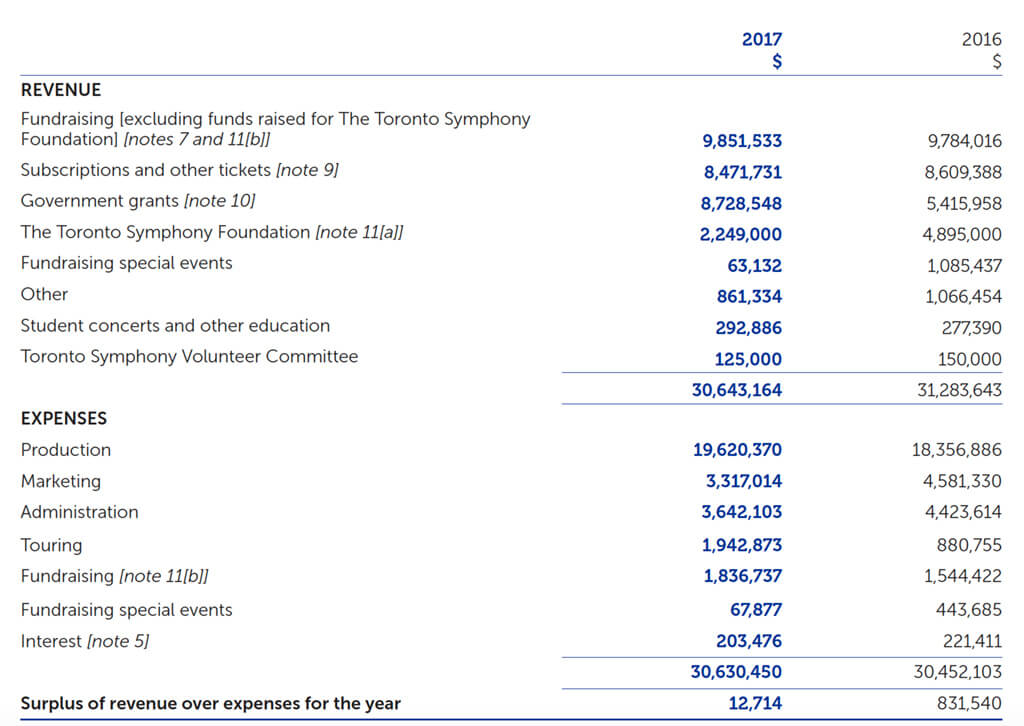Click the Interest [note 5] label
The width and height of the screenshot is (1024, 726).
click(x=84, y=641)
